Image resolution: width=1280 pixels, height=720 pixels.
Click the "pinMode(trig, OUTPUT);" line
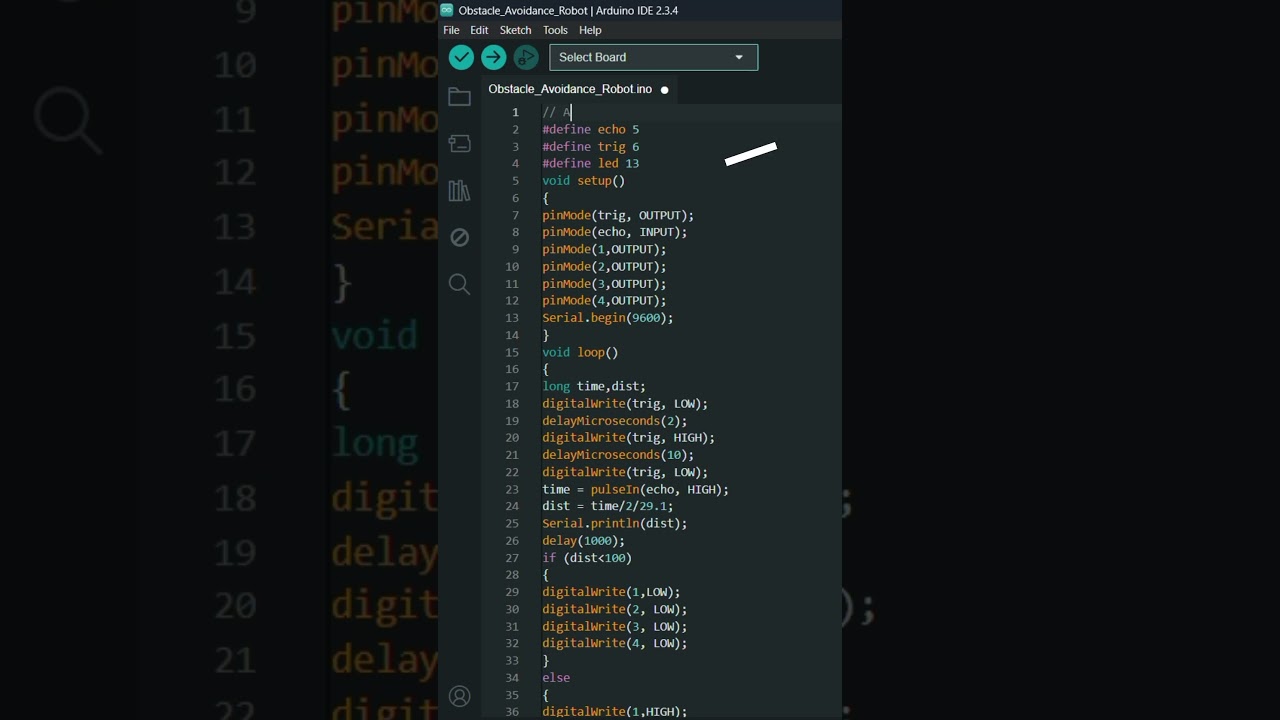[618, 215]
